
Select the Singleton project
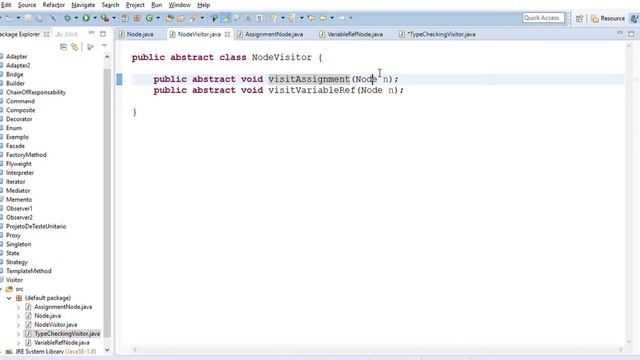click(18, 244)
